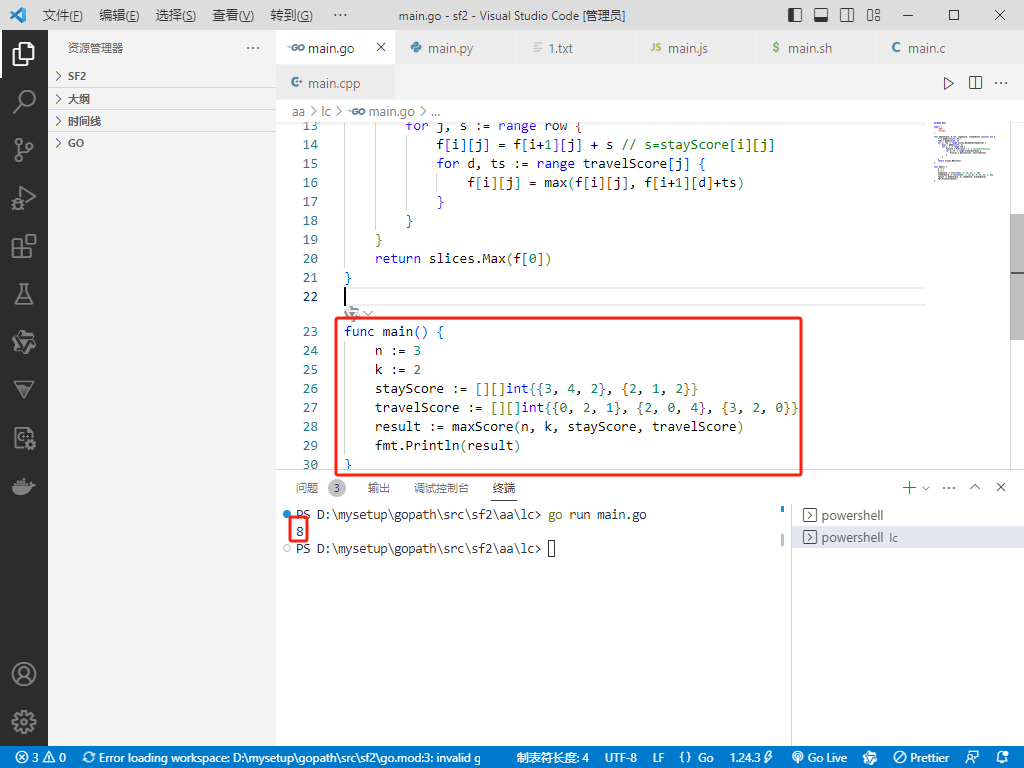
Task: Toggle primary side bar layout icon
Action: click(795, 15)
